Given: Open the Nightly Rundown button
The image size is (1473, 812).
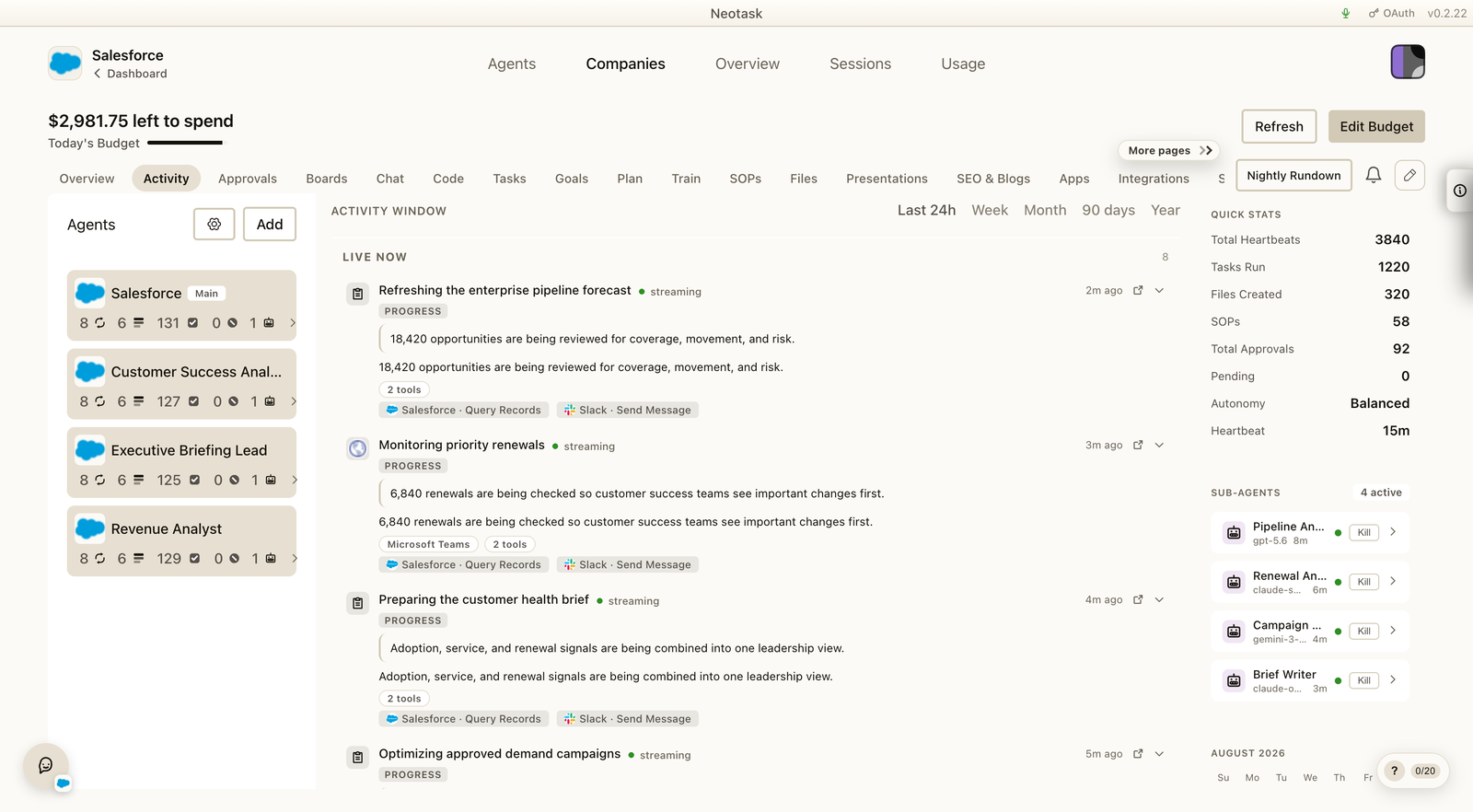Looking at the screenshot, I should (1293, 175).
